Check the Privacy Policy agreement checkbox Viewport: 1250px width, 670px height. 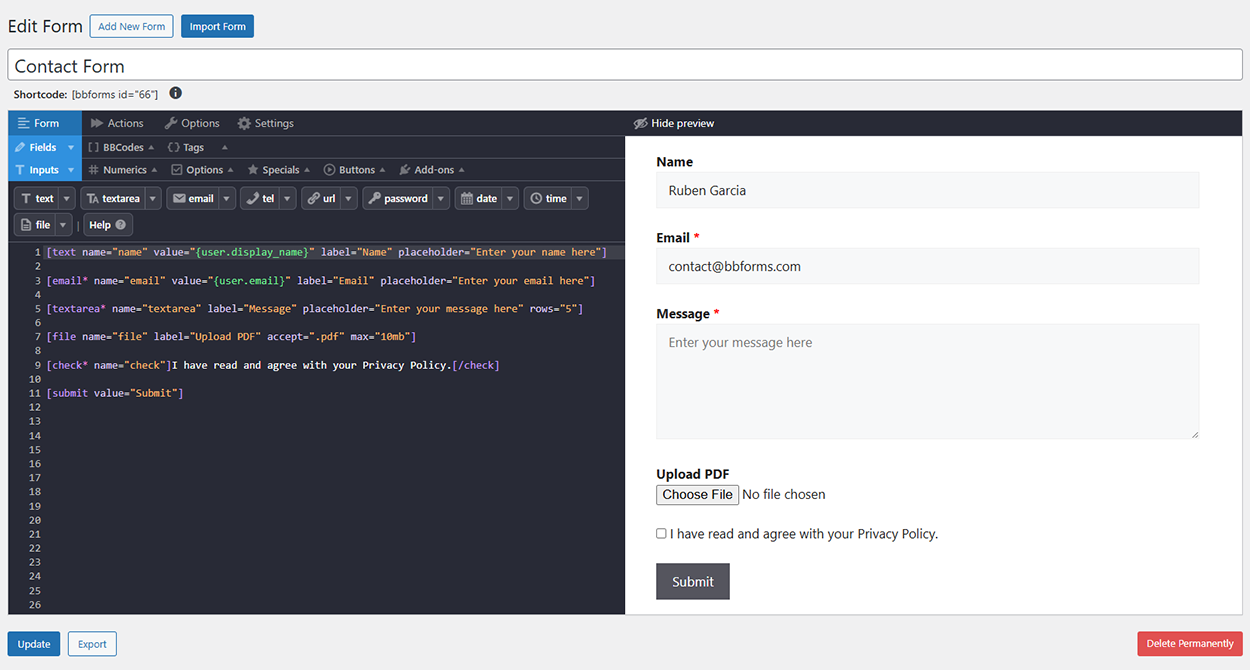coord(661,534)
